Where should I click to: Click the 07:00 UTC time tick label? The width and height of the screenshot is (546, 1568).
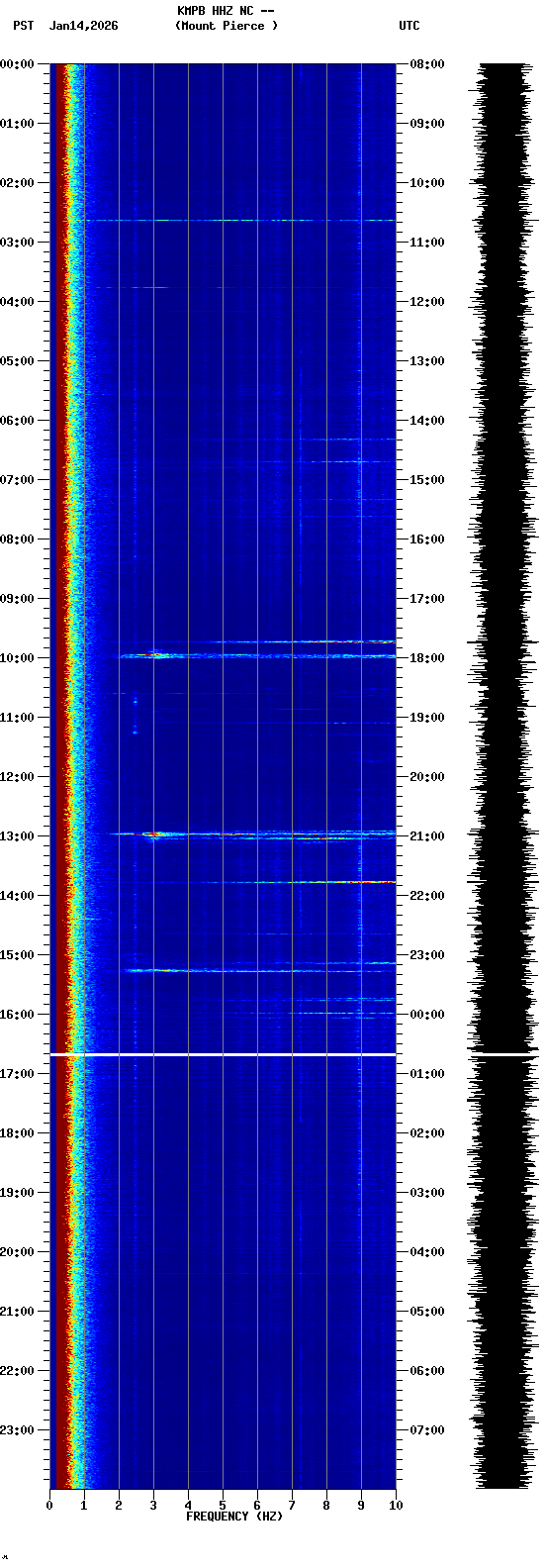click(x=427, y=1430)
